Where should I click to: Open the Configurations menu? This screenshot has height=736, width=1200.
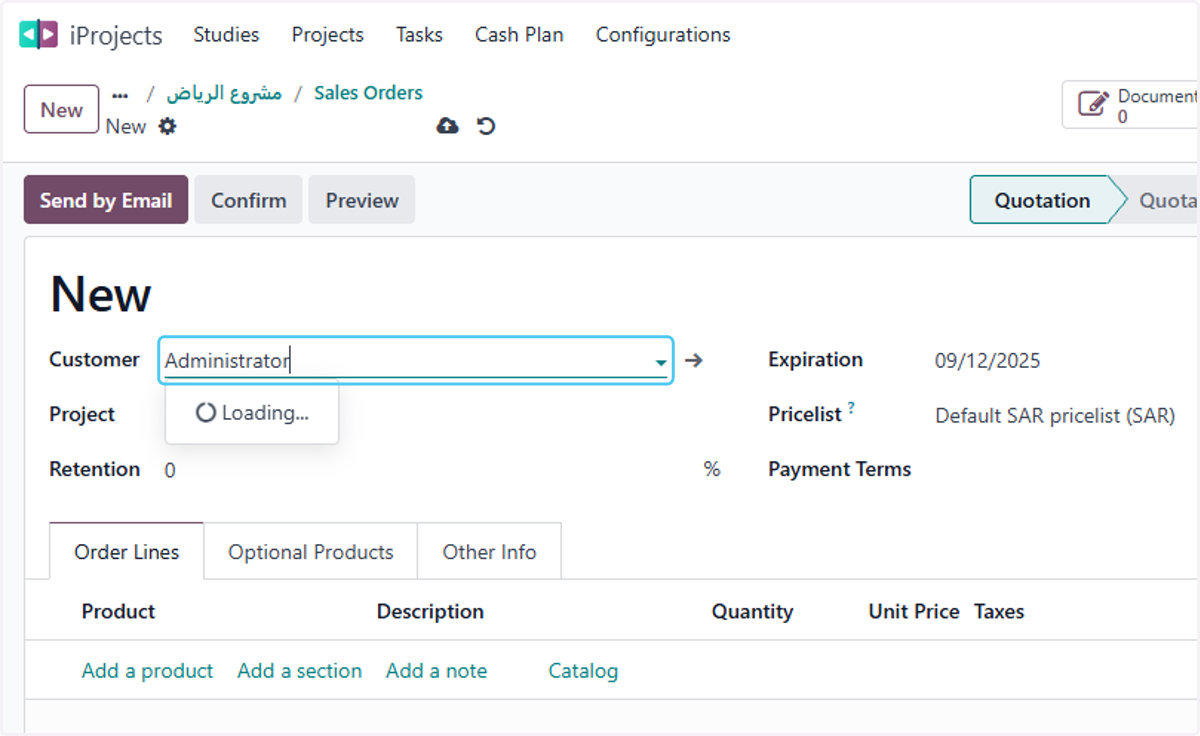tap(663, 35)
